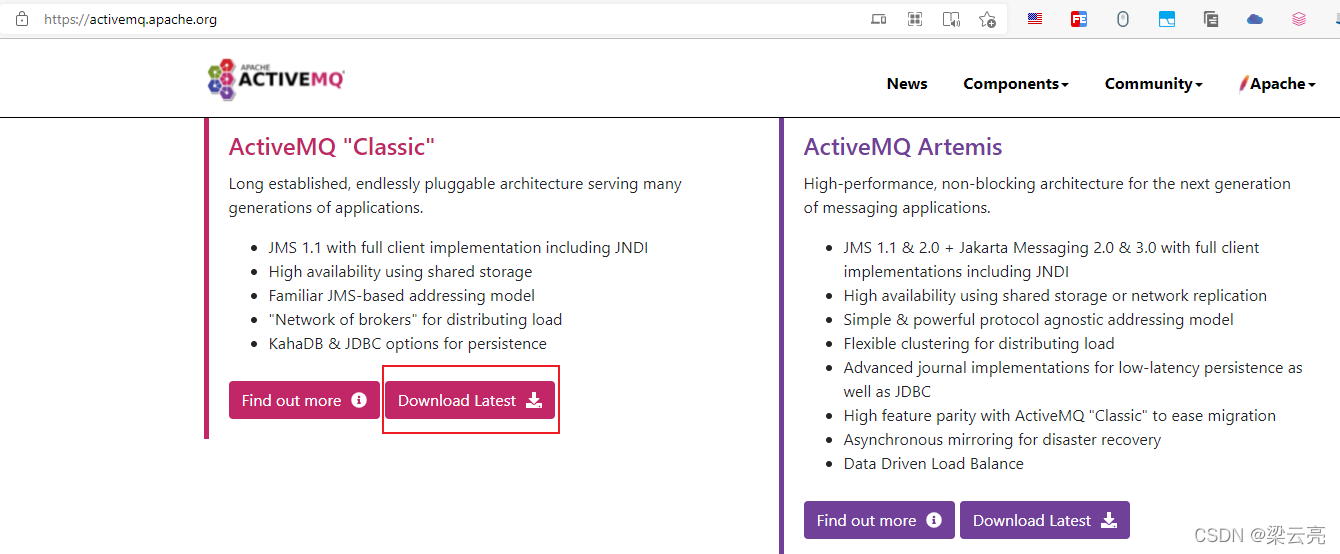Screen dimensions: 1340x554
Task: Click "Asynchronous mirroring for disaster recovery" text
Action: point(1003,440)
